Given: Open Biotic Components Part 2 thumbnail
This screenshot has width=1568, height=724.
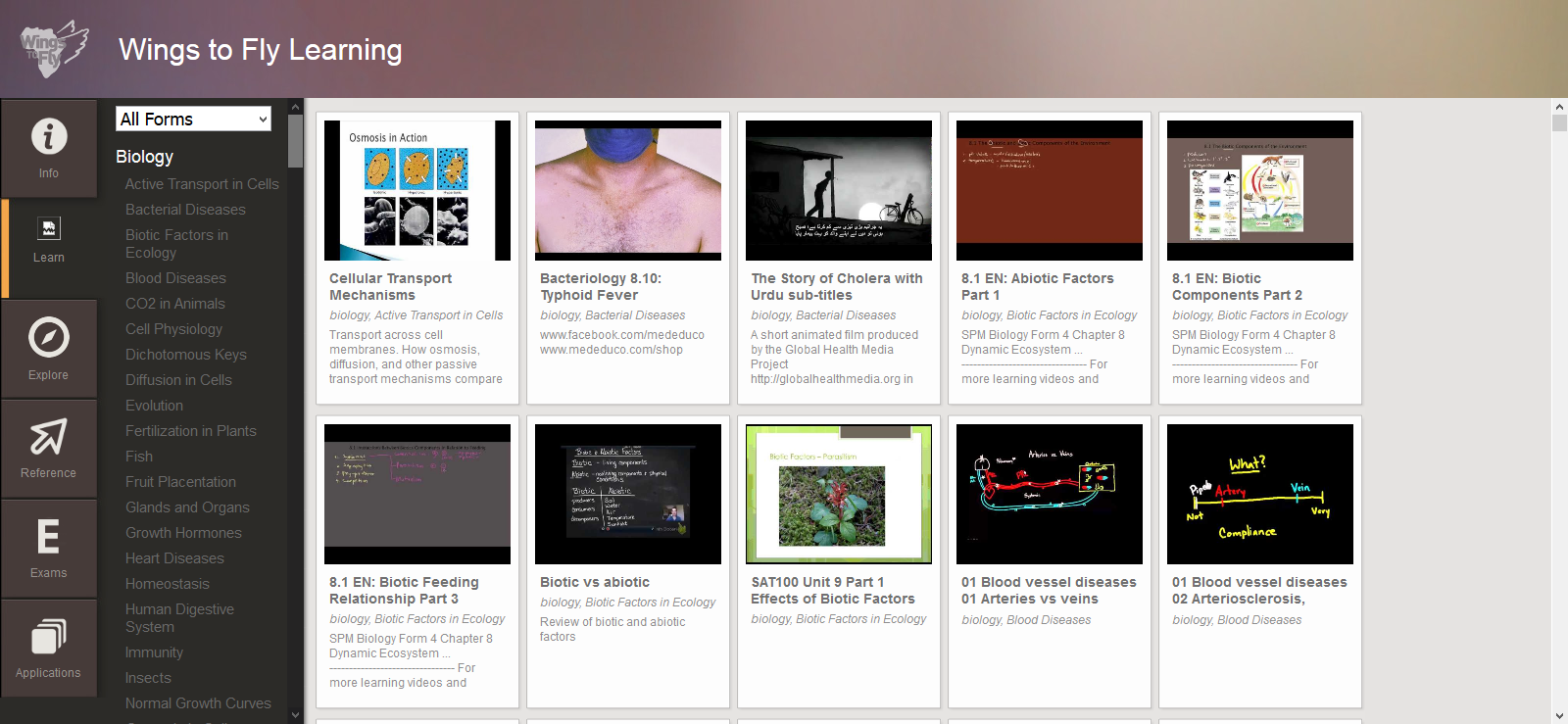Looking at the screenshot, I should [1260, 190].
